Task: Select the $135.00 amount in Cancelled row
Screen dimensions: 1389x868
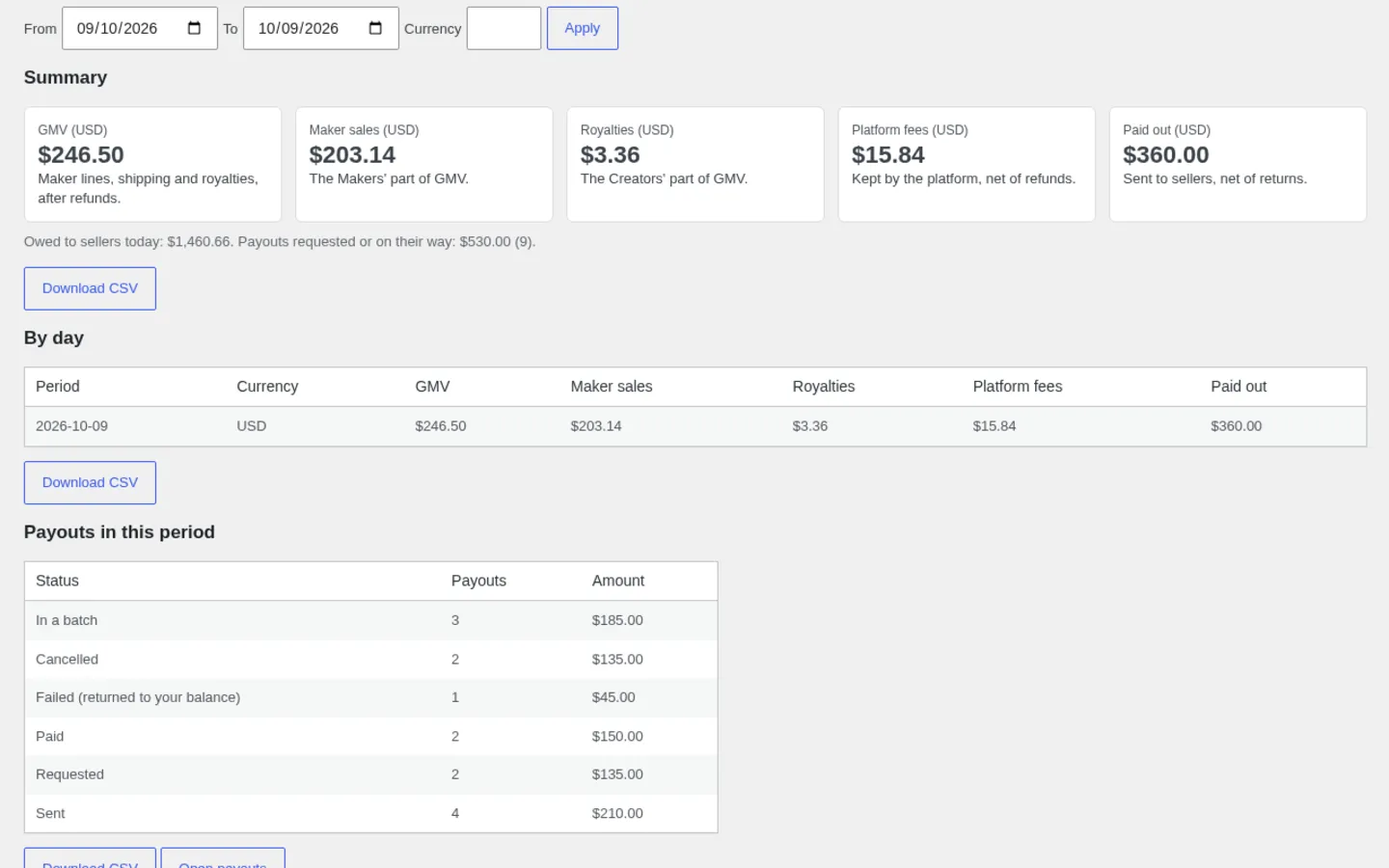Action: tap(617, 660)
